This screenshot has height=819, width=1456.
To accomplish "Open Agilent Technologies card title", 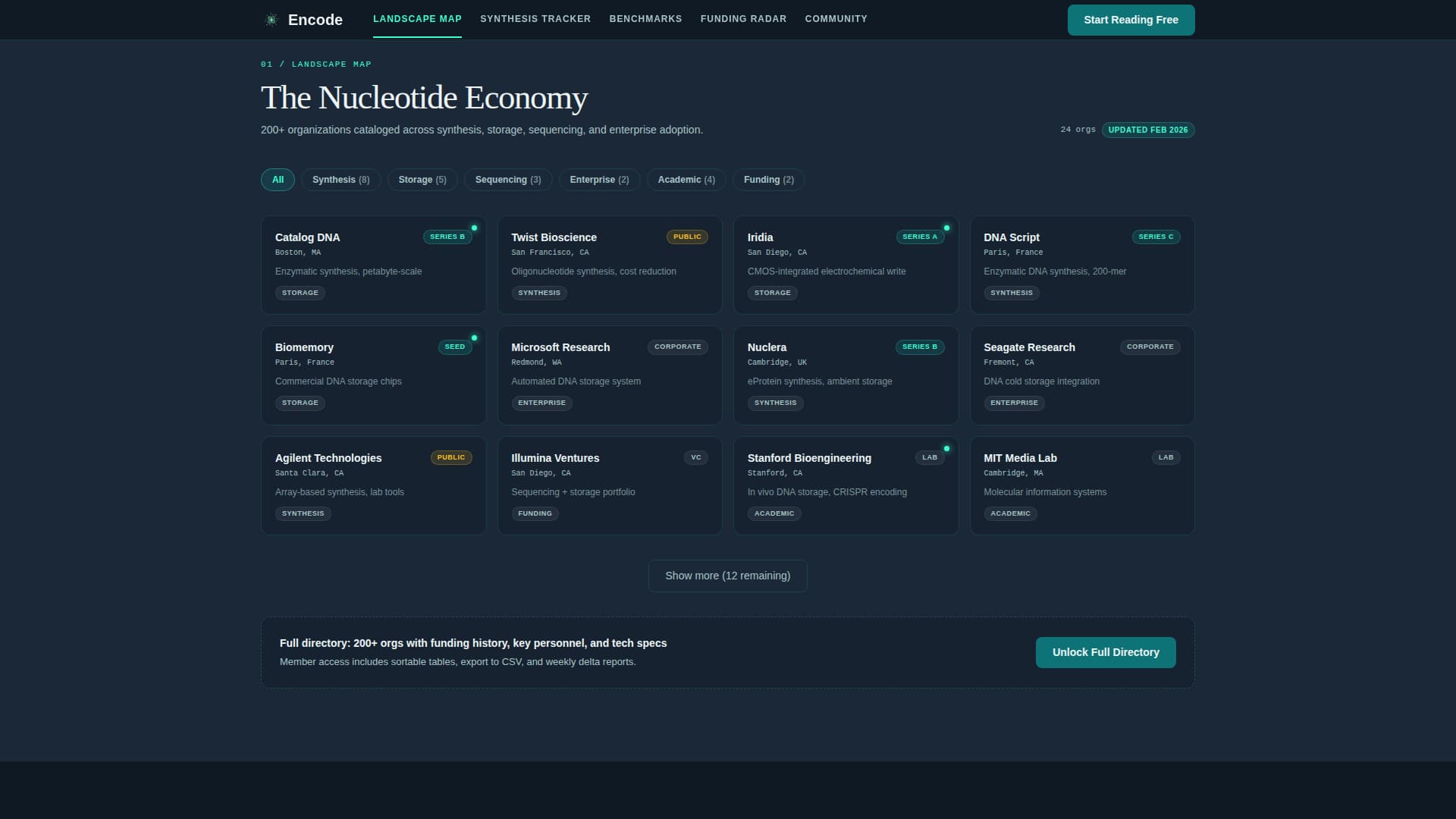I will [x=328, y=458].
